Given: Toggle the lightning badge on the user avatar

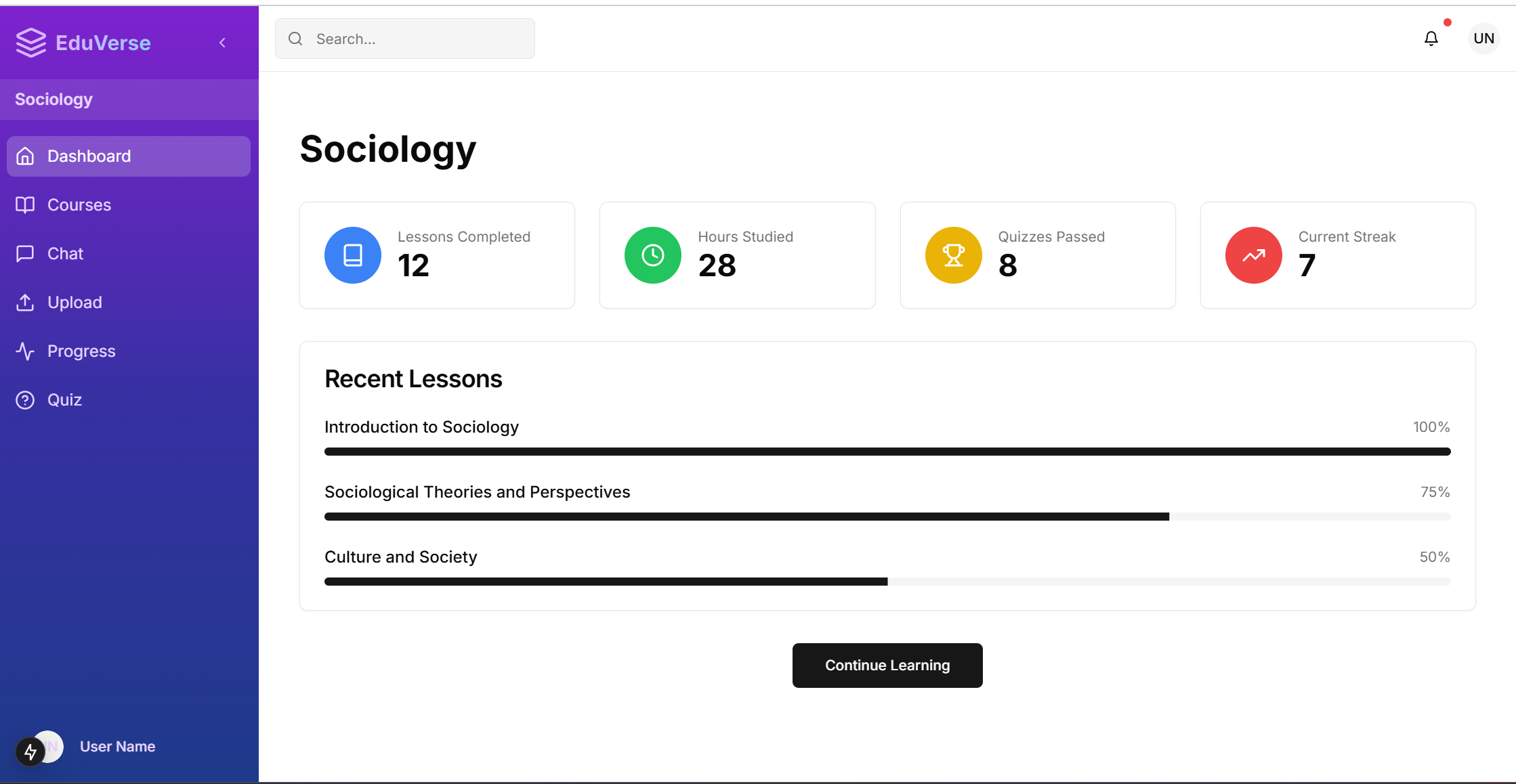Looking at the screenshot, I should [30, 752].
